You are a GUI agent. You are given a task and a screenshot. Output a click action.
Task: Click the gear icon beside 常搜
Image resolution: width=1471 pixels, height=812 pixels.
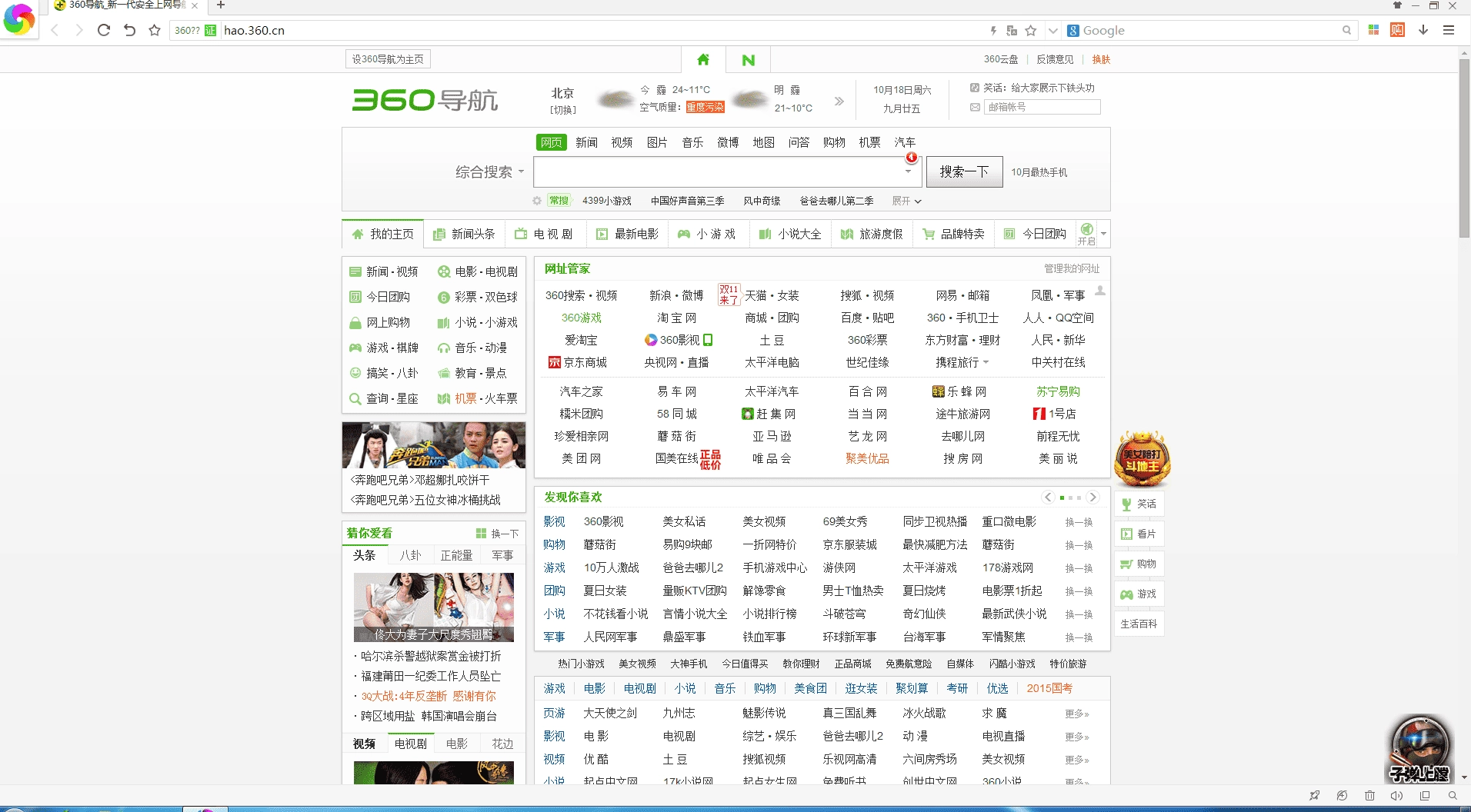click(x=537, y=201)
